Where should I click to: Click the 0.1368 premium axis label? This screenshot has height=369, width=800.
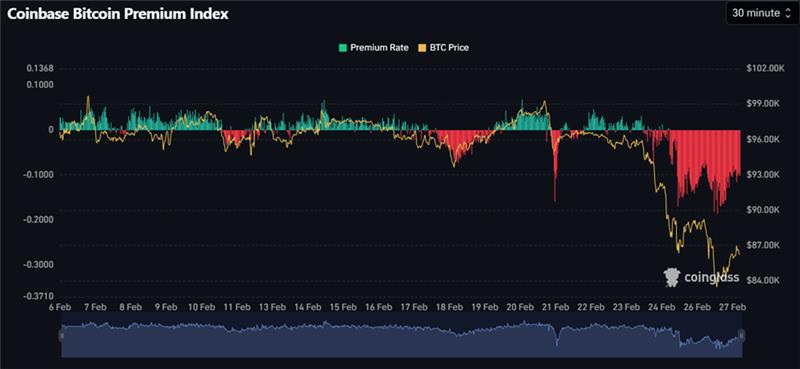[40, 68]
